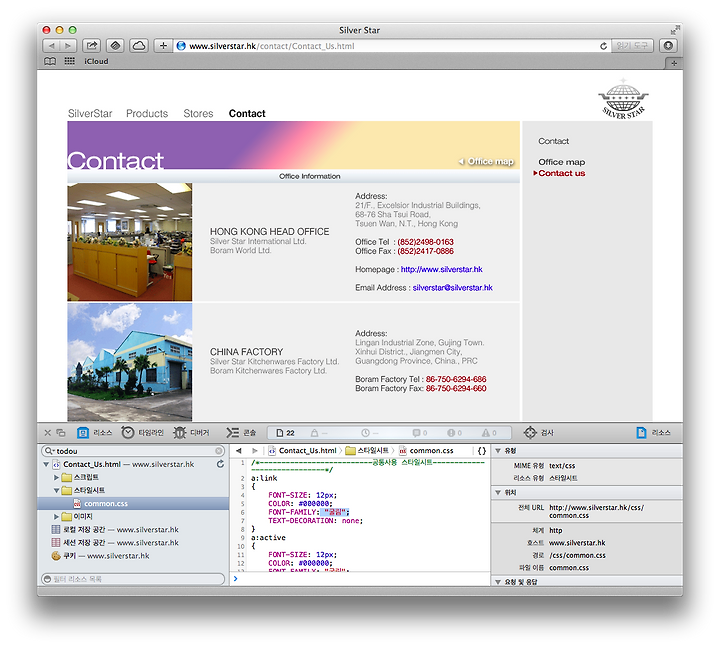Image resolution: width=720 pixels, height=648 pixels.
Task: Follow the Office map banner link
Action: [486, 161]
